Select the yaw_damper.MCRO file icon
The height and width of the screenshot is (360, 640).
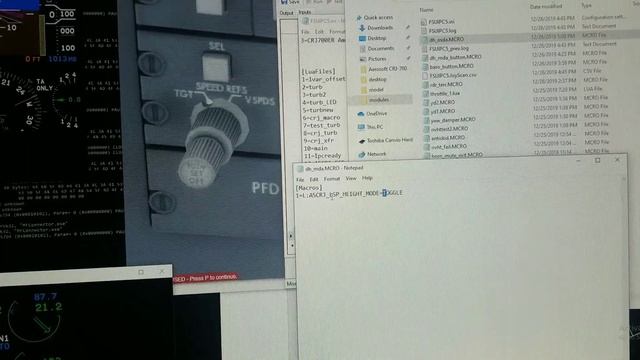(x=426, y=120)
